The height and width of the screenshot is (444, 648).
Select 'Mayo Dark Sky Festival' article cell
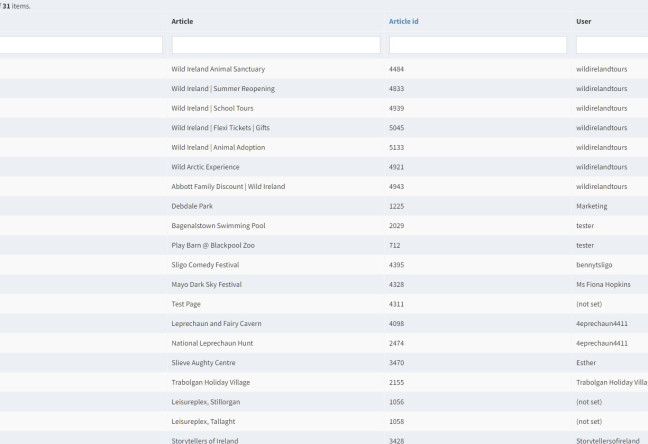(207, 284)
